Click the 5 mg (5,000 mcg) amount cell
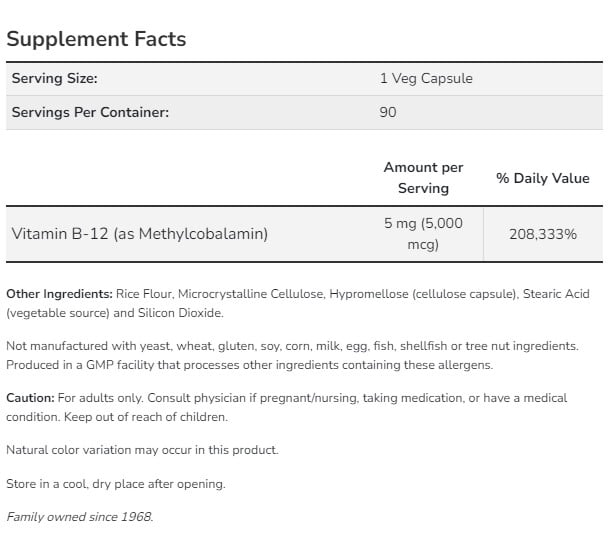 423,234
